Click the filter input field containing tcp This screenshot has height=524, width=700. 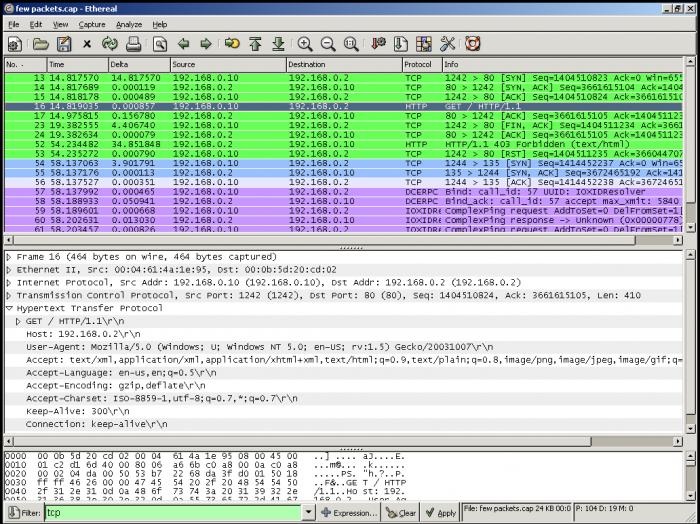(173, 513)
